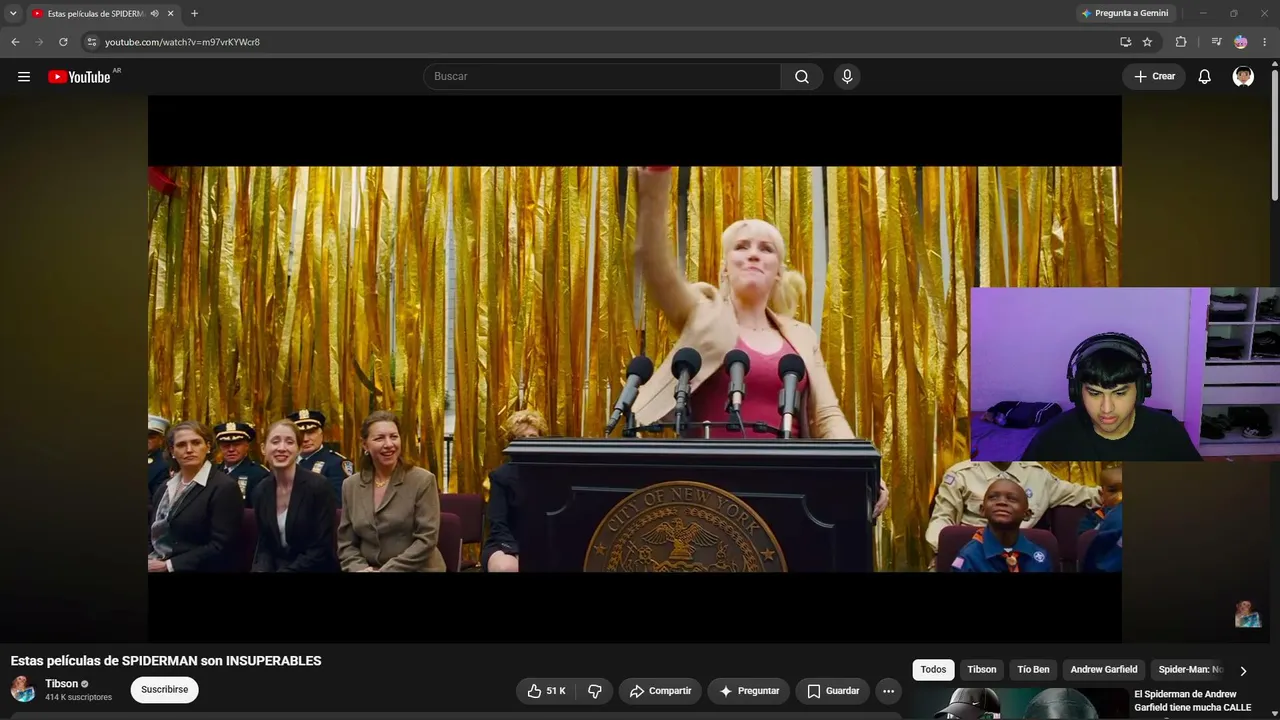
Task: Open the Chrome profile avatar
Action: coord(1241,42)
